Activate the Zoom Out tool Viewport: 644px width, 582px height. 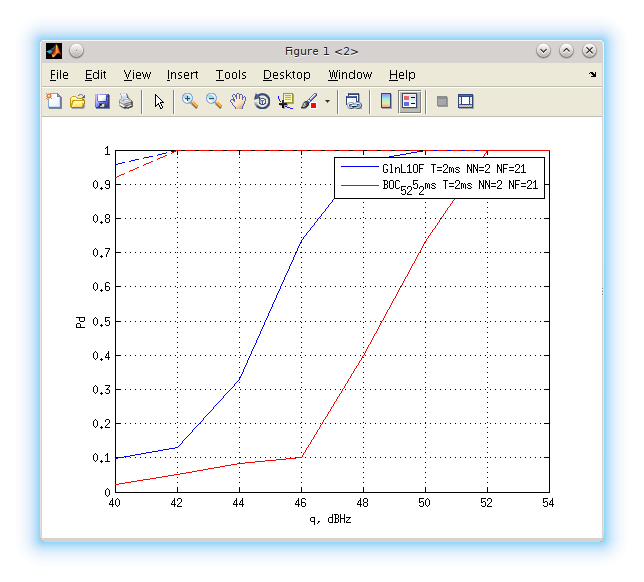click(214, 101)
